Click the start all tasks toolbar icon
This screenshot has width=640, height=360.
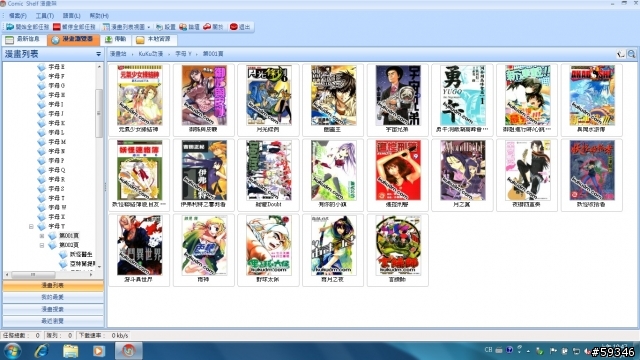pos(10,27)
